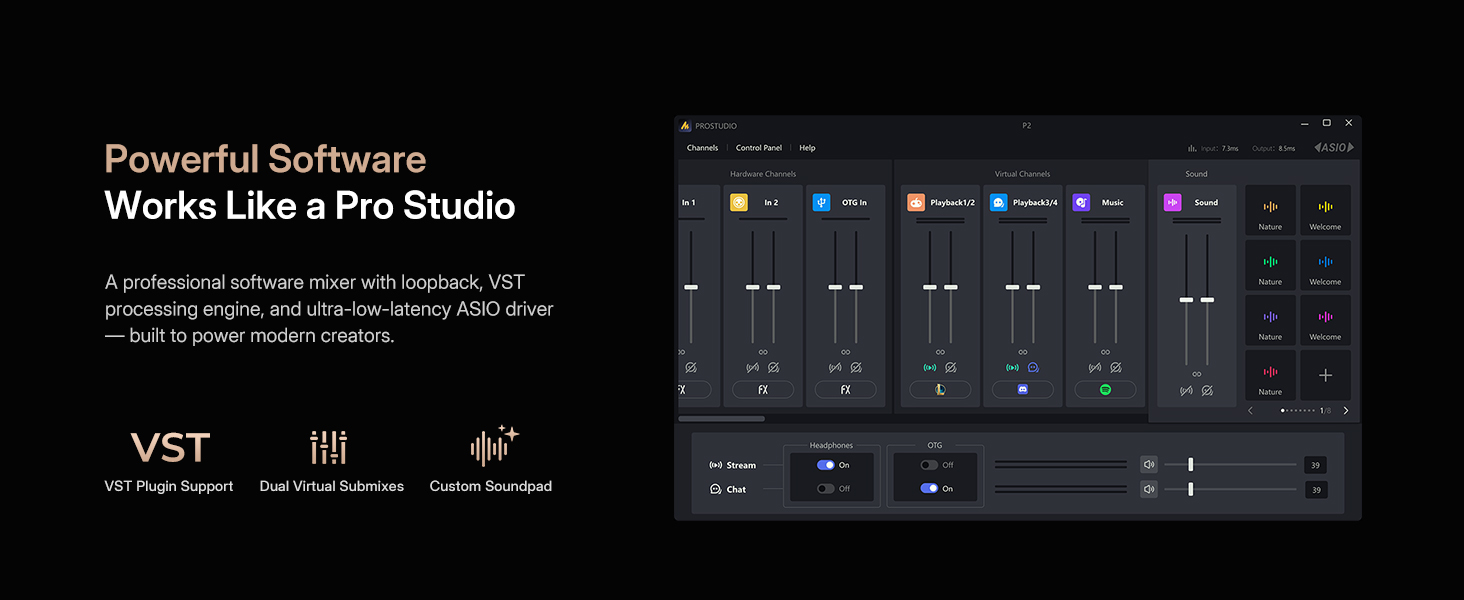The height and width of the screenshot is (600, 1464).
Task: Play the yellow Welcome sound pad
Action: (1325, 210)
